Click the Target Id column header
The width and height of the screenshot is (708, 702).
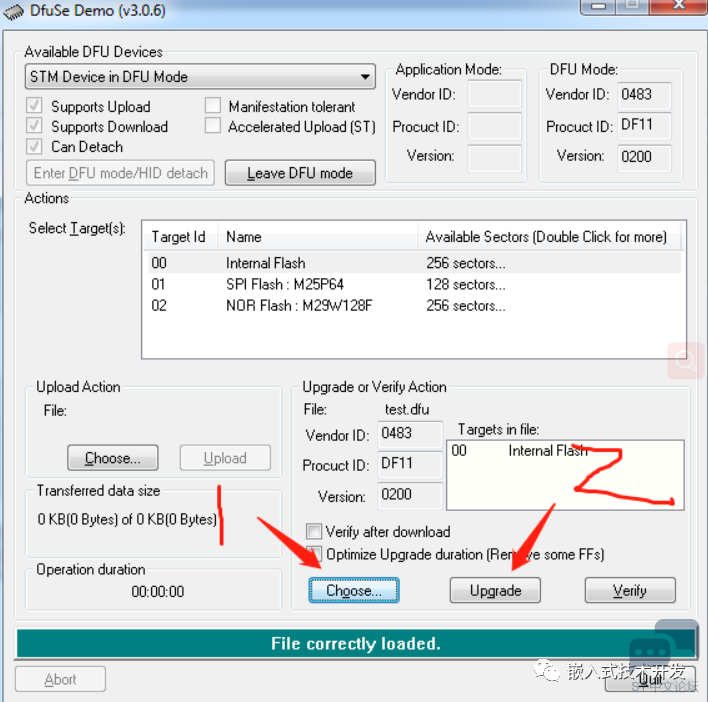click(181, 237)
